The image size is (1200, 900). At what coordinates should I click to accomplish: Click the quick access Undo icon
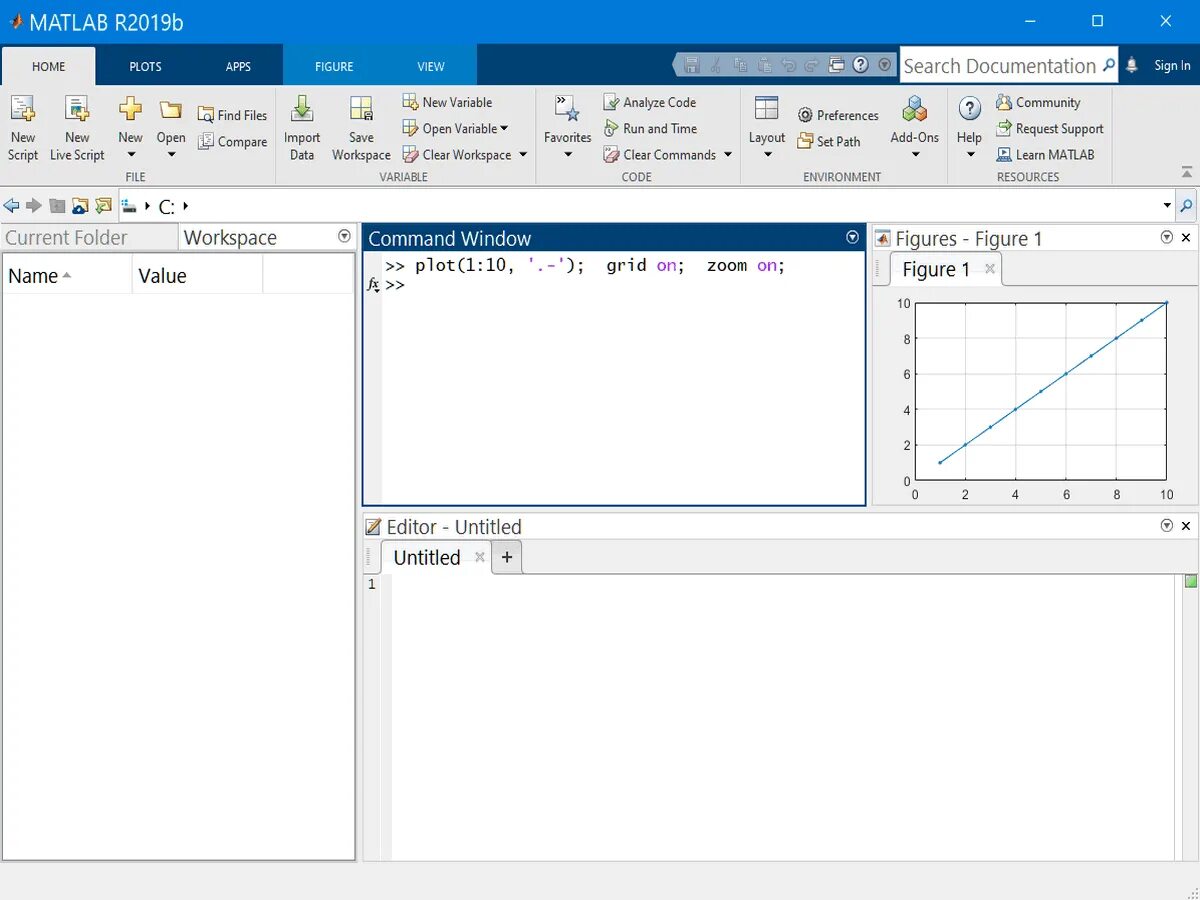coord(788,65)
